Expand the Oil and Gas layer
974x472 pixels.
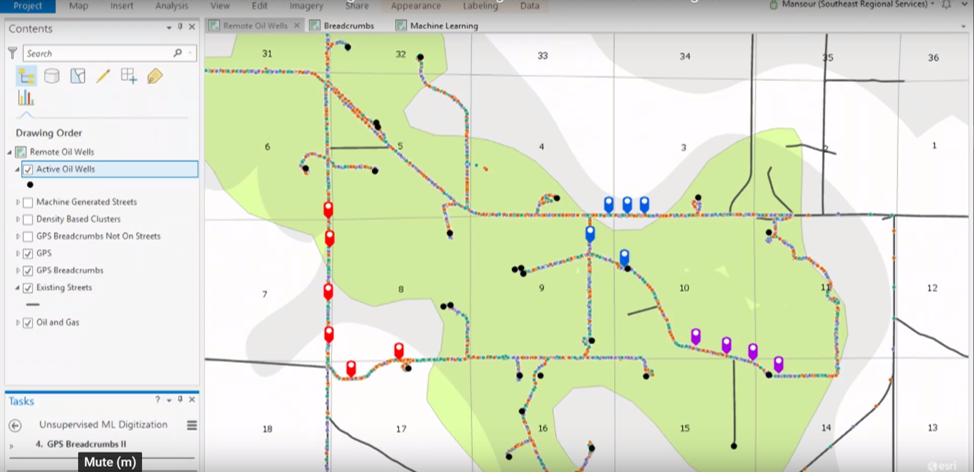pos(17,323)
